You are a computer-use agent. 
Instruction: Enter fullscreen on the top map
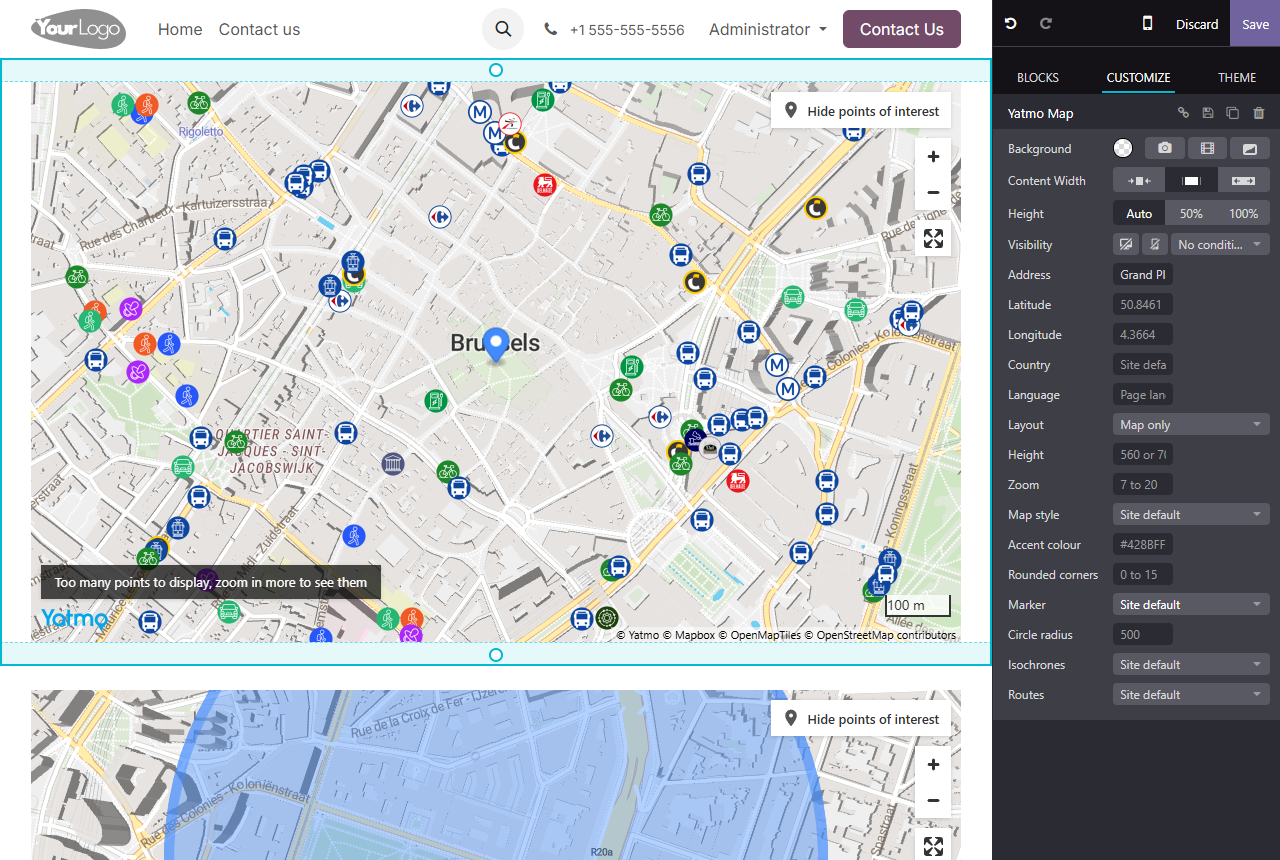click(x=933, y=238)
